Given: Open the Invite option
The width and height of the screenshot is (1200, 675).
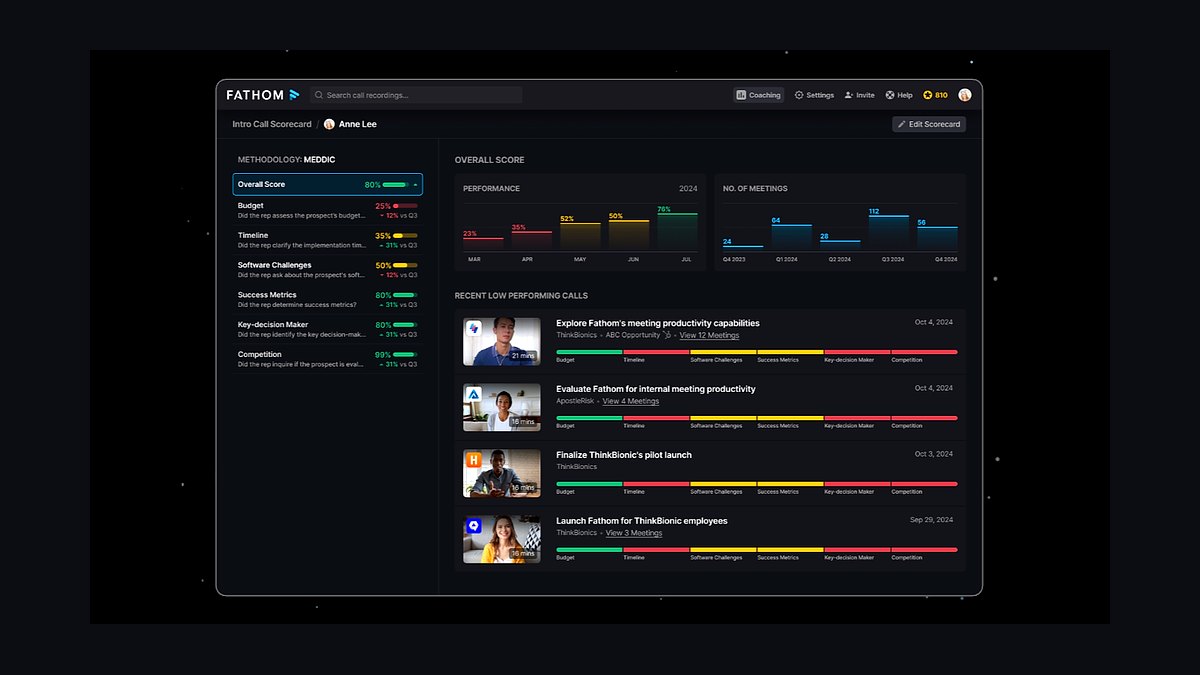Looking at the screenshot, I should [859, 95].
